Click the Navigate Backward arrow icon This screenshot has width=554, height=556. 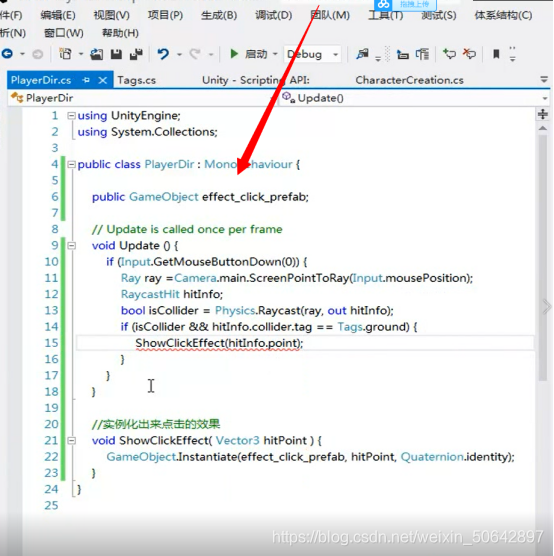(7, 54)
